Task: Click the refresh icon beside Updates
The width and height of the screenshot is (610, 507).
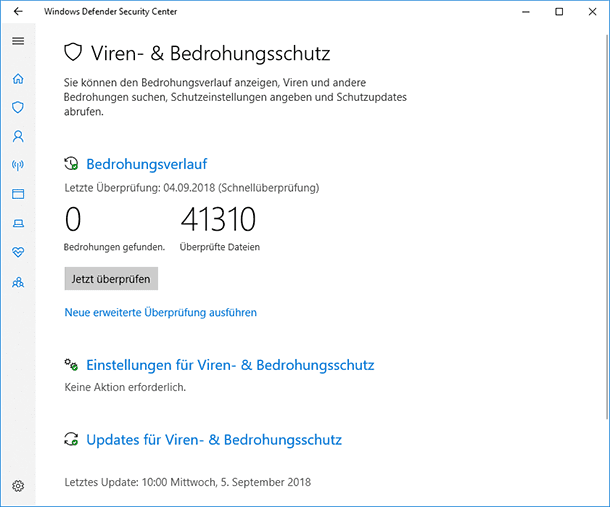Action: 71,439
